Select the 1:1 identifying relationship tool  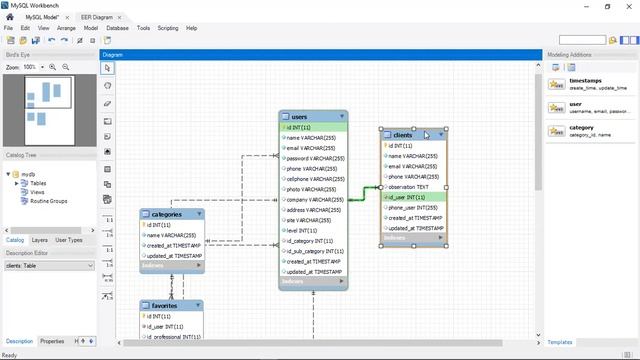click(107, 249)
